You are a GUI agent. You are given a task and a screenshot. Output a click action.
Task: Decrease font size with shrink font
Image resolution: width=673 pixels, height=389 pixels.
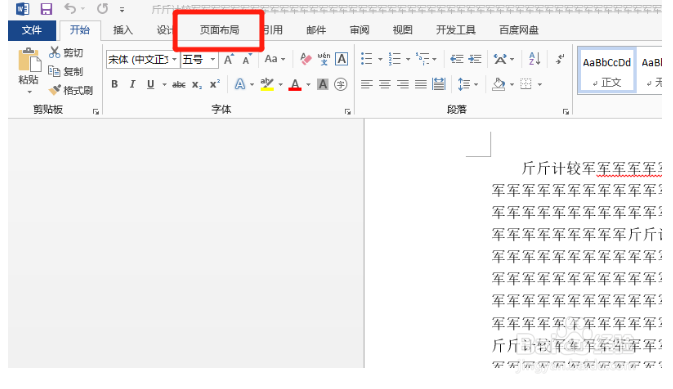pyautogui.click(x=246, y=59)
